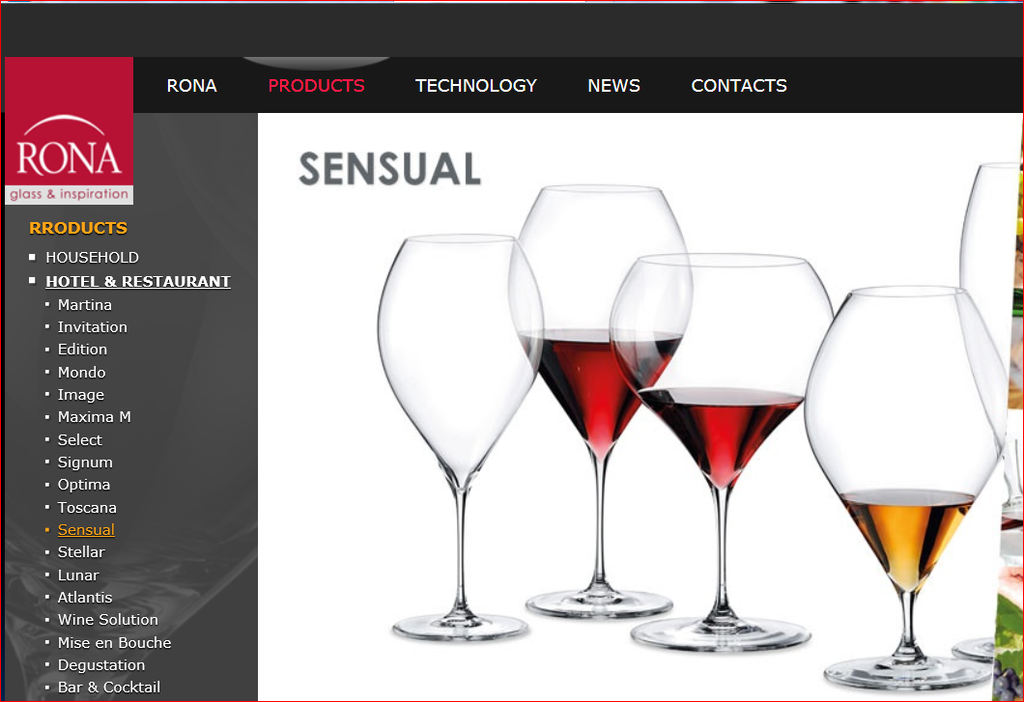Click the highlighted Sensual link
This screenshot has height=702, width=1024.
tap(86, 530)
